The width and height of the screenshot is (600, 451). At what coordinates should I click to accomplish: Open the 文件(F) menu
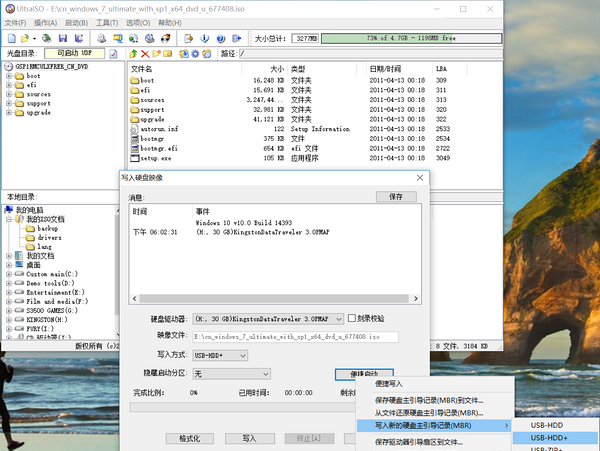15,23
